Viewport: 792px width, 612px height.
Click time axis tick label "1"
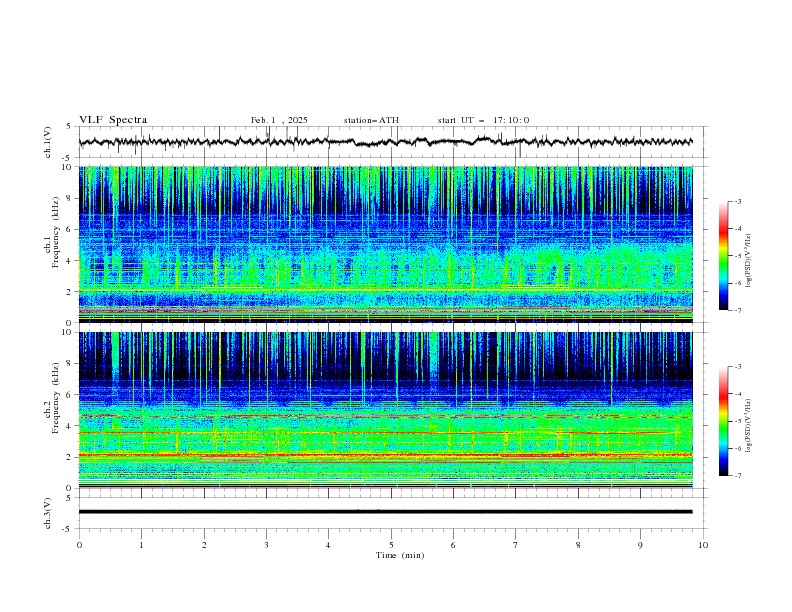[x=141, y=545]
